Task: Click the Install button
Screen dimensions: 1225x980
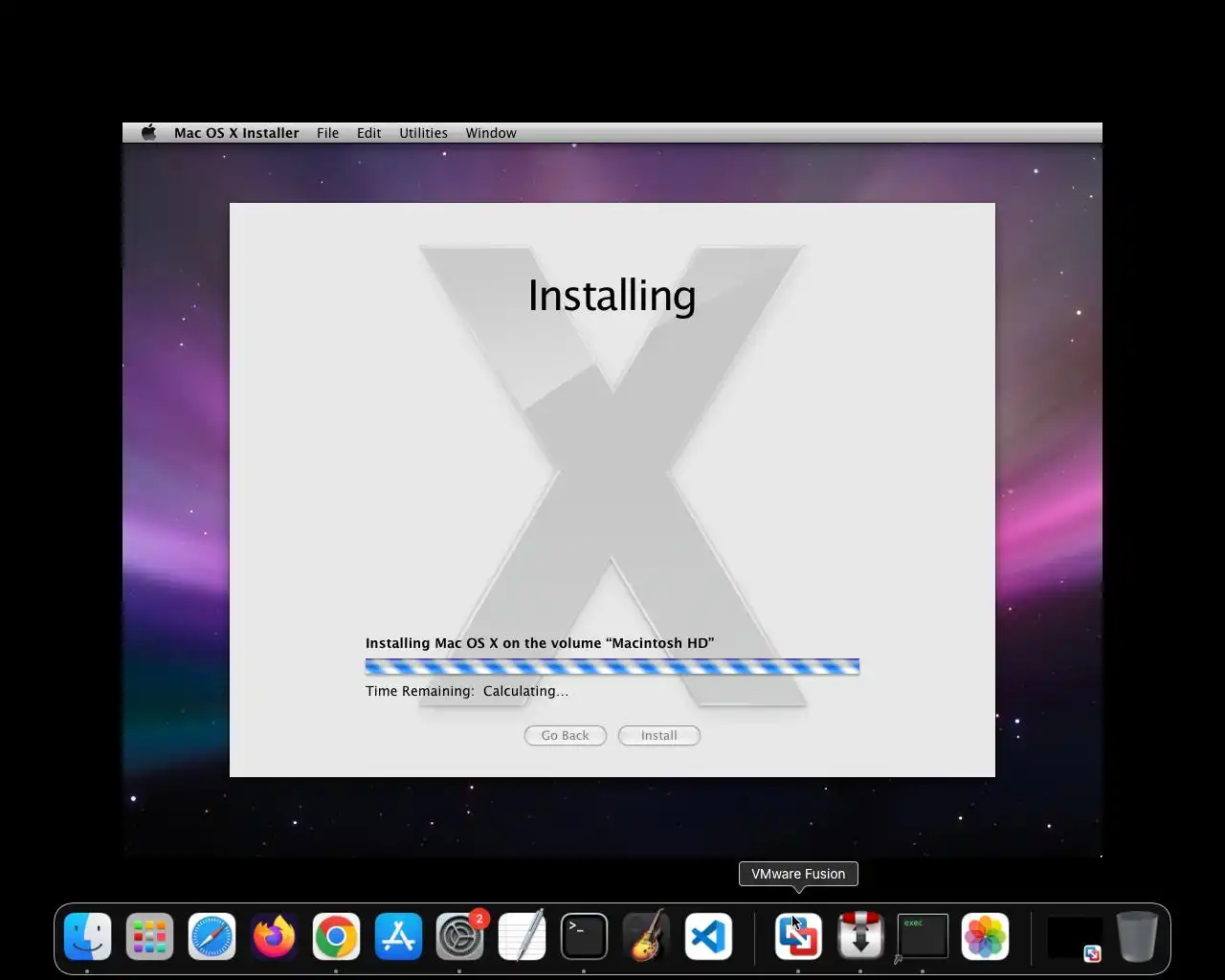Action: pyautogui.click(x=658, y=735)
